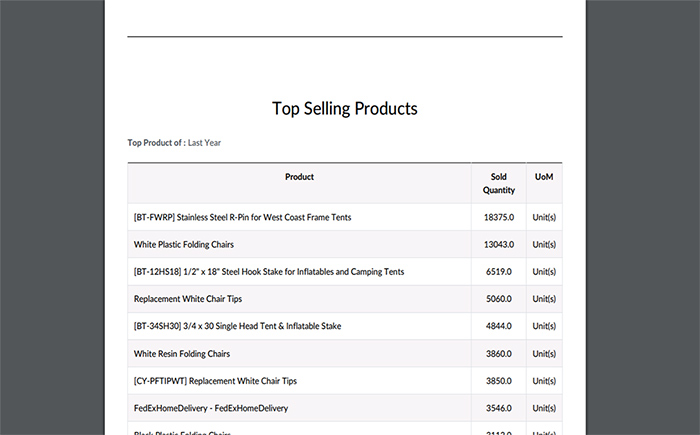Select the Product column header
Image resolution: width=700 pixels, height=435 pixels.
299,177
